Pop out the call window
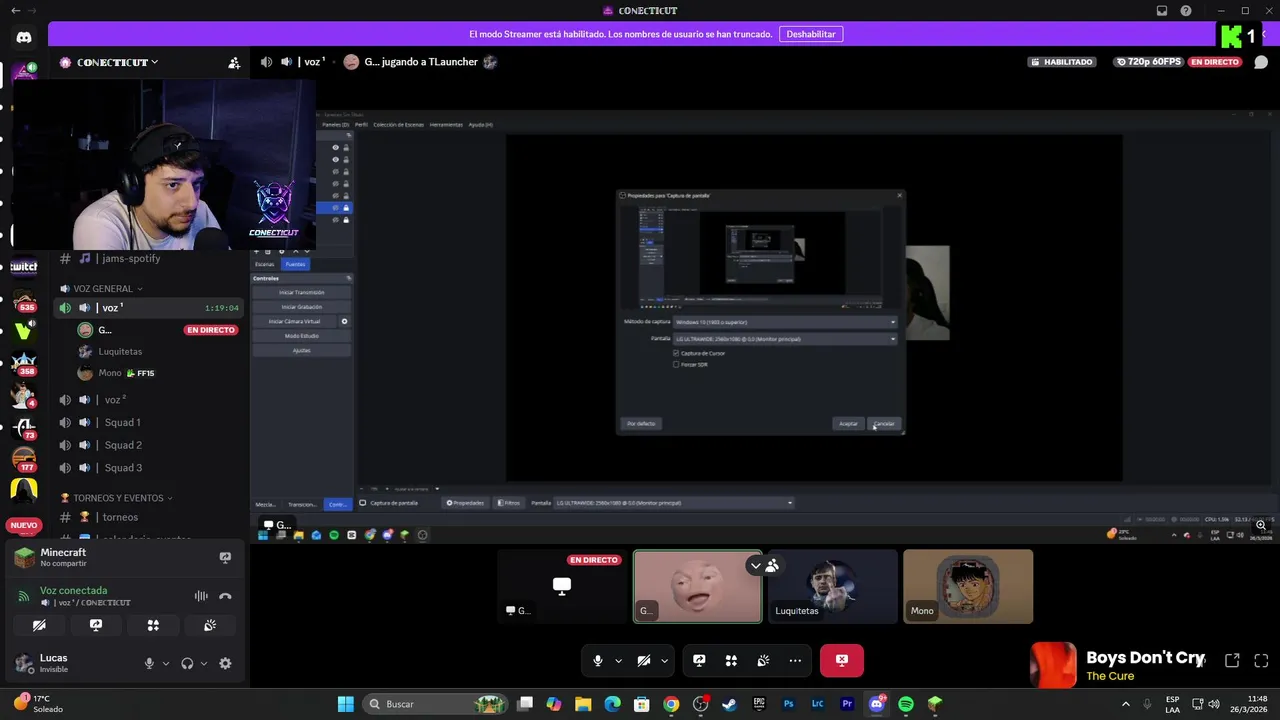This screenshot has height=720, width=1280. (1232, 660)
